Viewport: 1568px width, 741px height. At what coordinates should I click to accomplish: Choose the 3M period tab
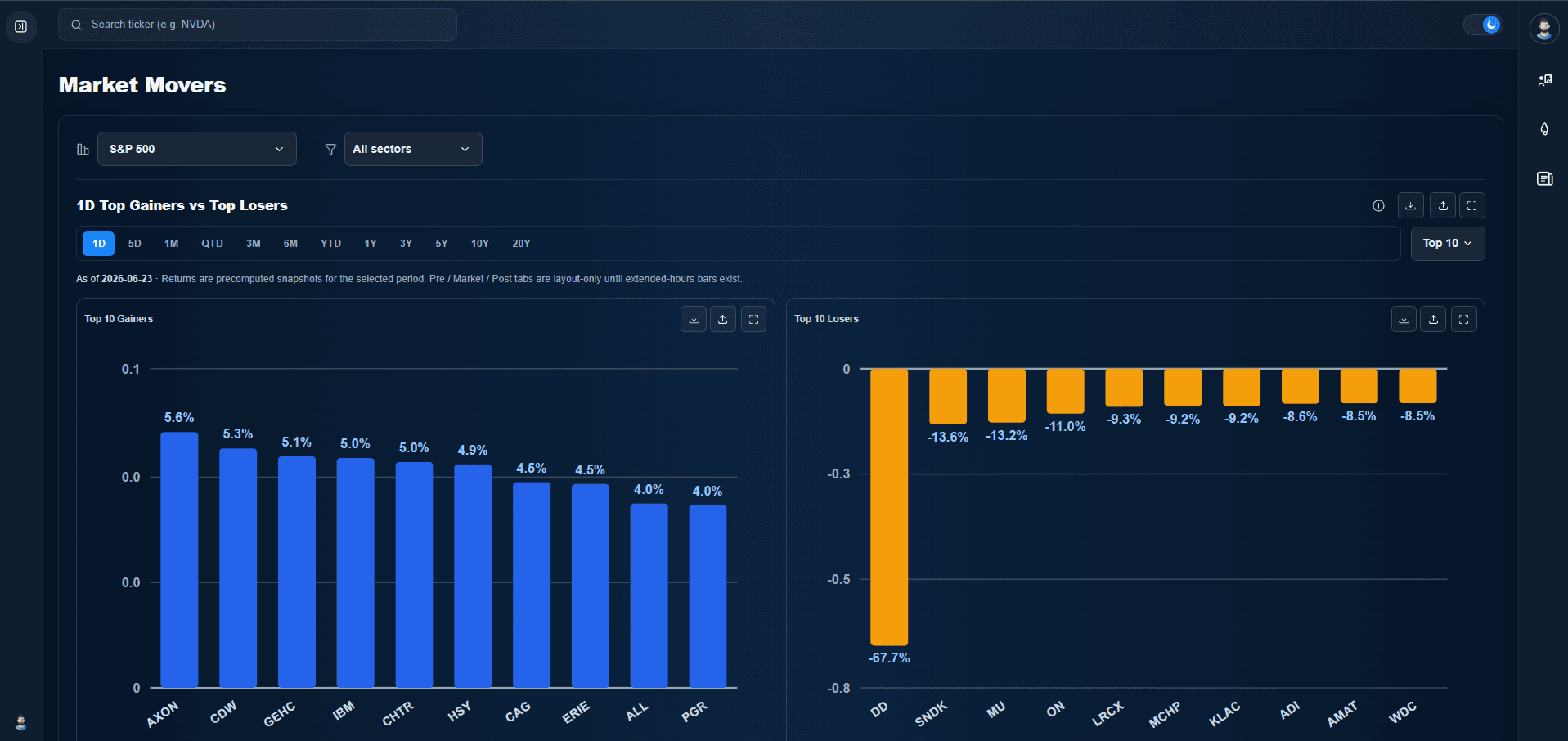pos(254,244)
